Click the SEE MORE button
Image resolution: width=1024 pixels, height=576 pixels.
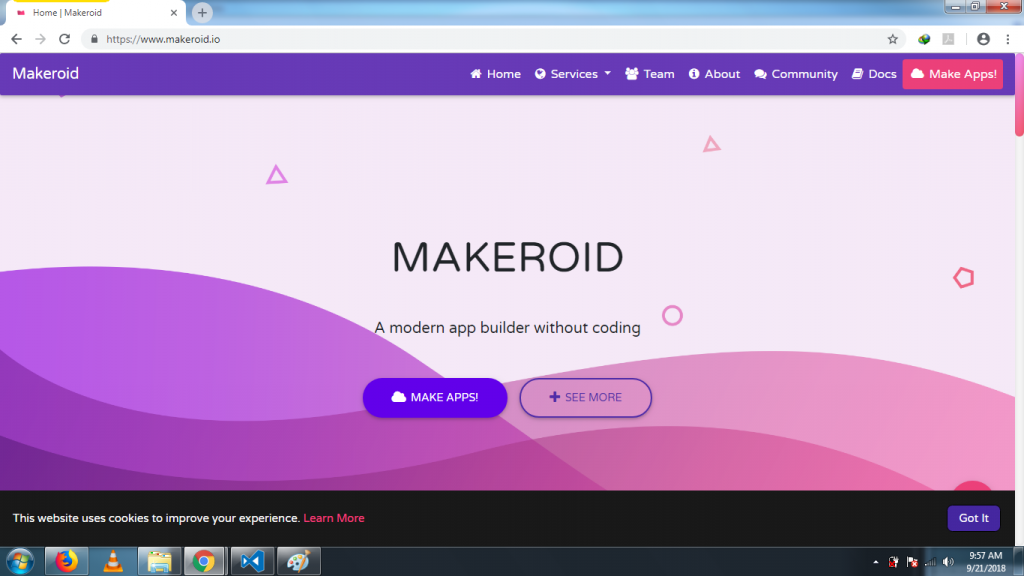[586, 397]
